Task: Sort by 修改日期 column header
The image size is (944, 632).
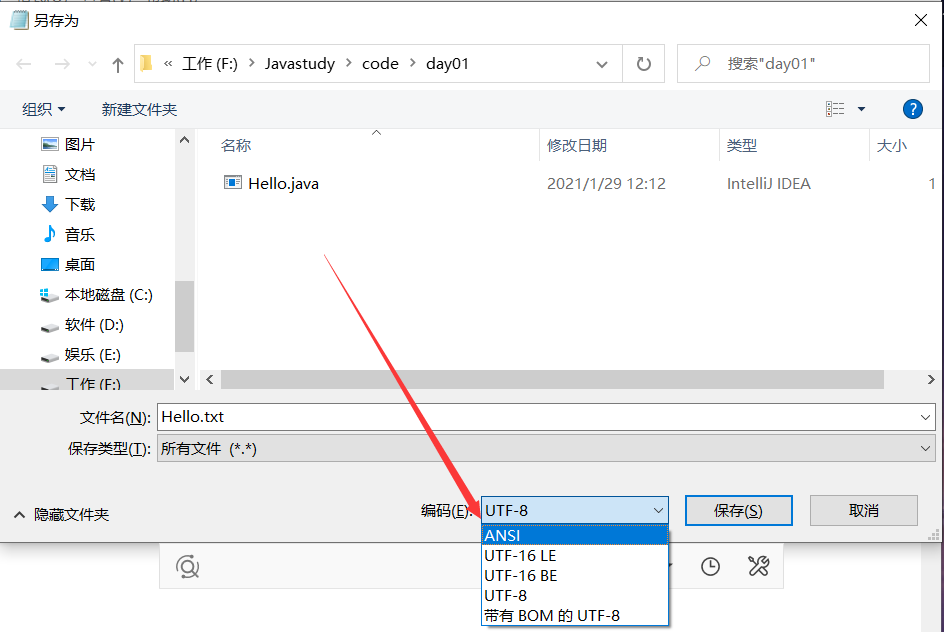Action: click(576, 146)
